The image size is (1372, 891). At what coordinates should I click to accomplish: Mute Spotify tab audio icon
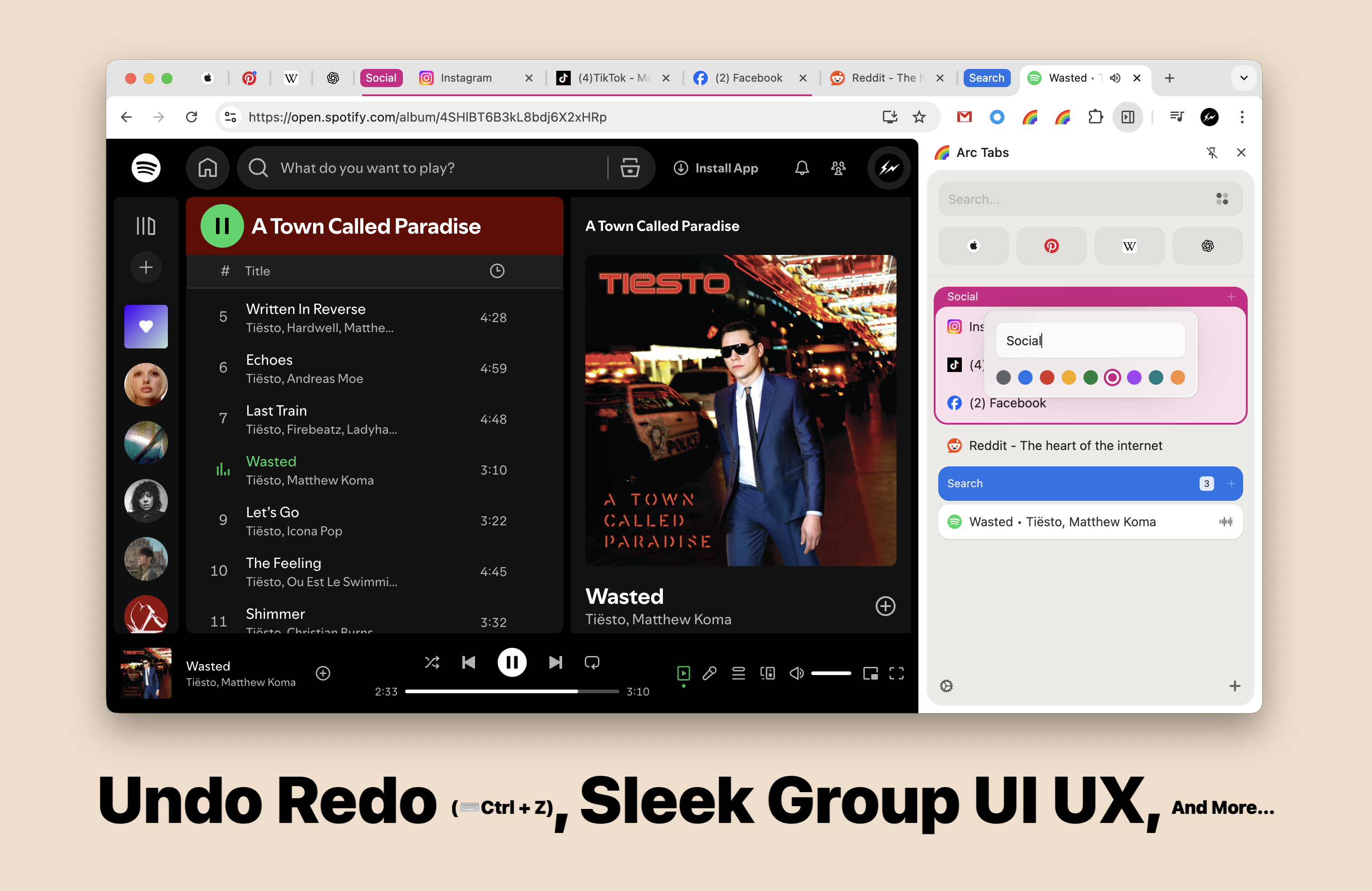1115,78
